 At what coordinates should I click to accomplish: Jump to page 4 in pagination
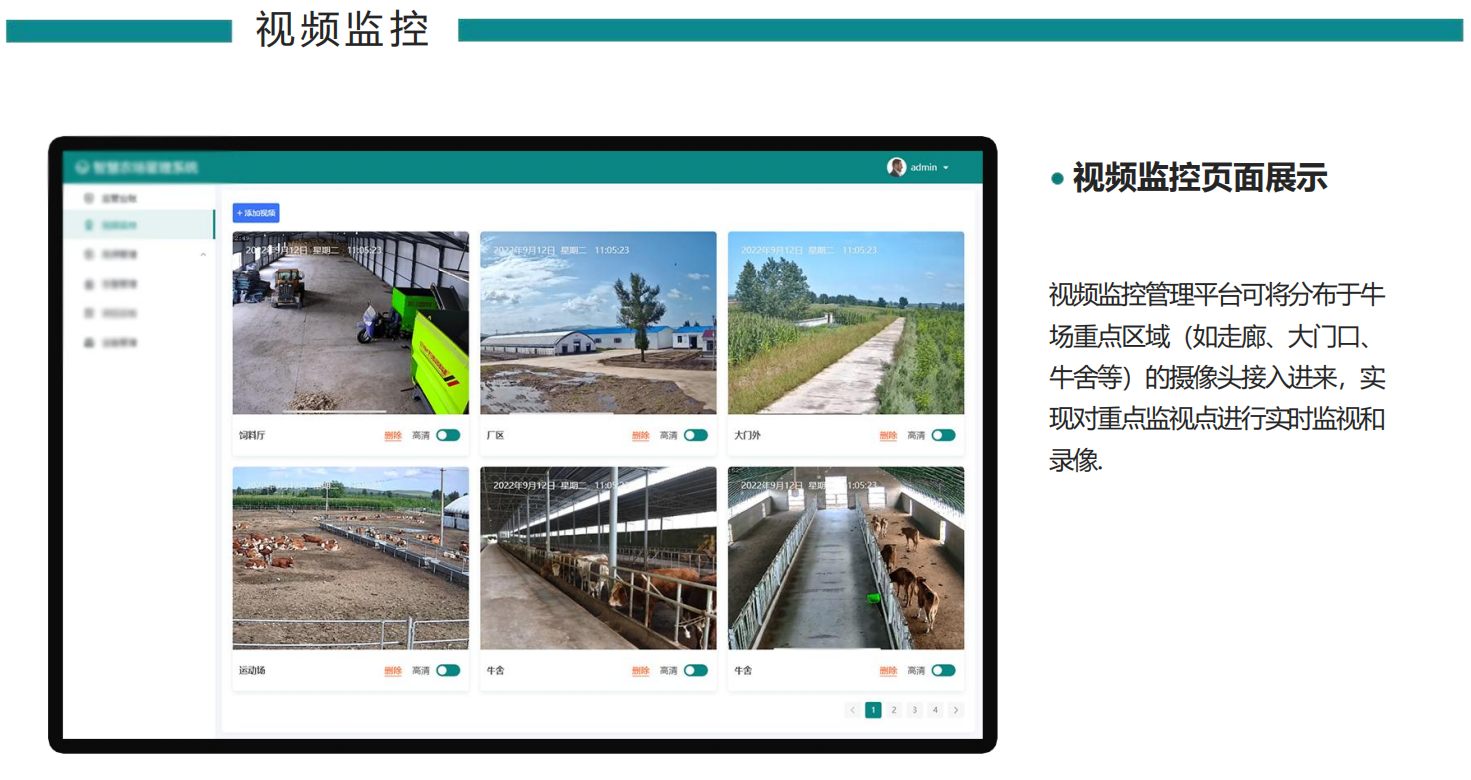(x=935, y=710)
